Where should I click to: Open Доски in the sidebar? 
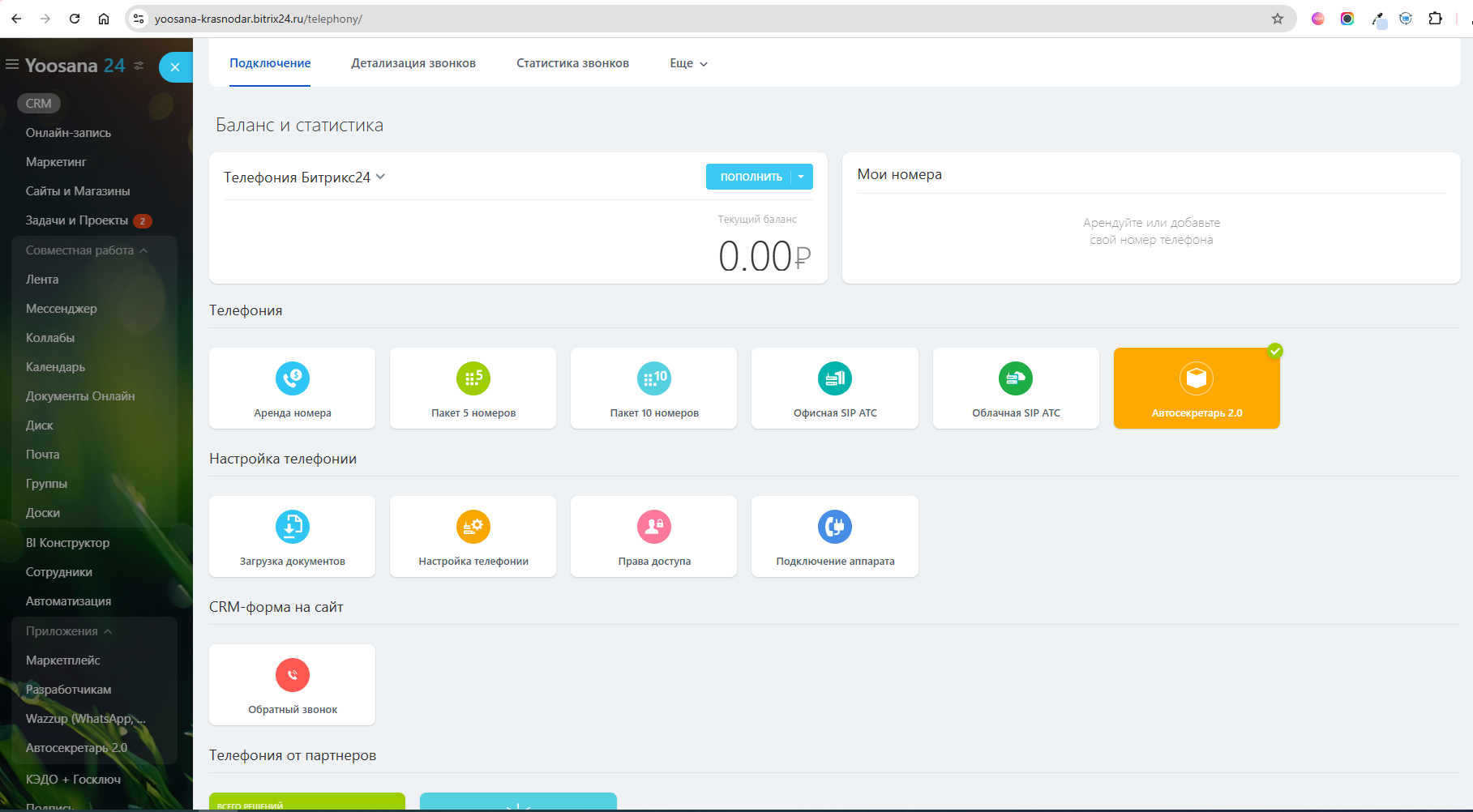[43, 513]
